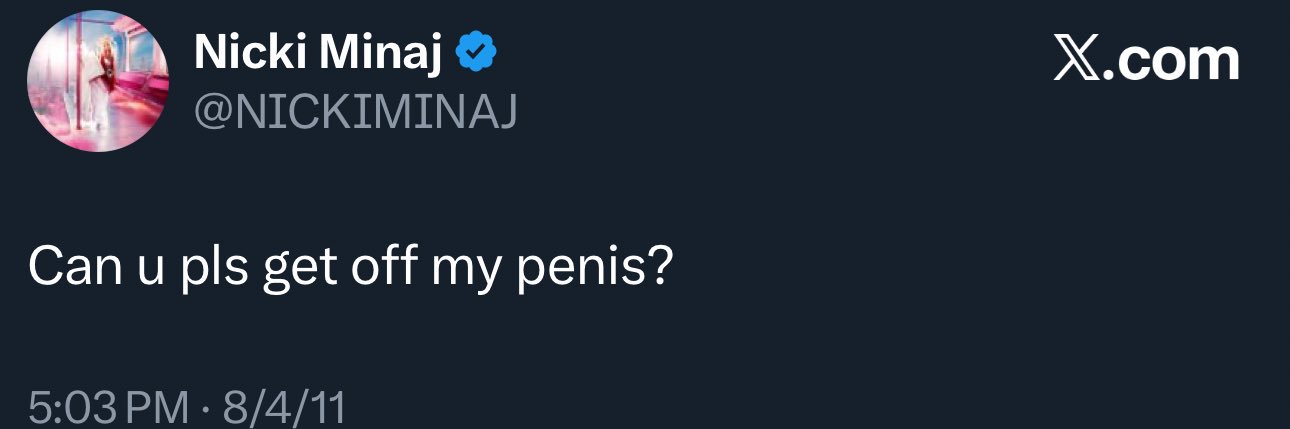Open the @NICKIMINAJ handle link

(x=355, y=112)
